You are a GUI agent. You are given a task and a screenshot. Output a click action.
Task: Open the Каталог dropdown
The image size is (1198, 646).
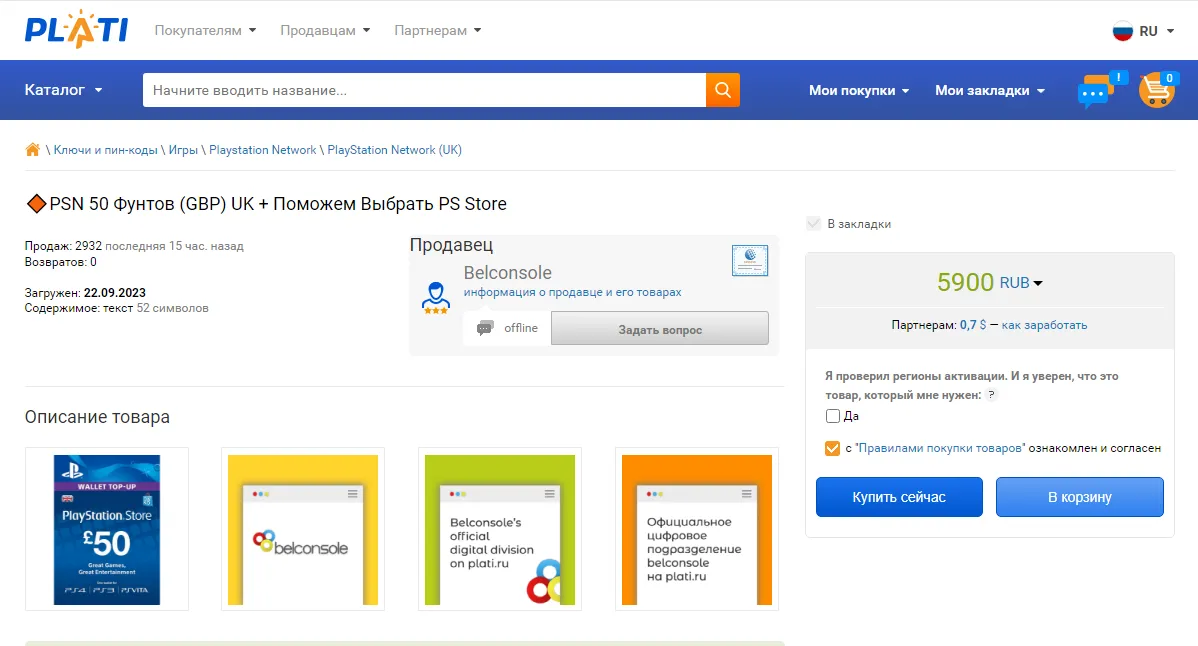[63, 90]
